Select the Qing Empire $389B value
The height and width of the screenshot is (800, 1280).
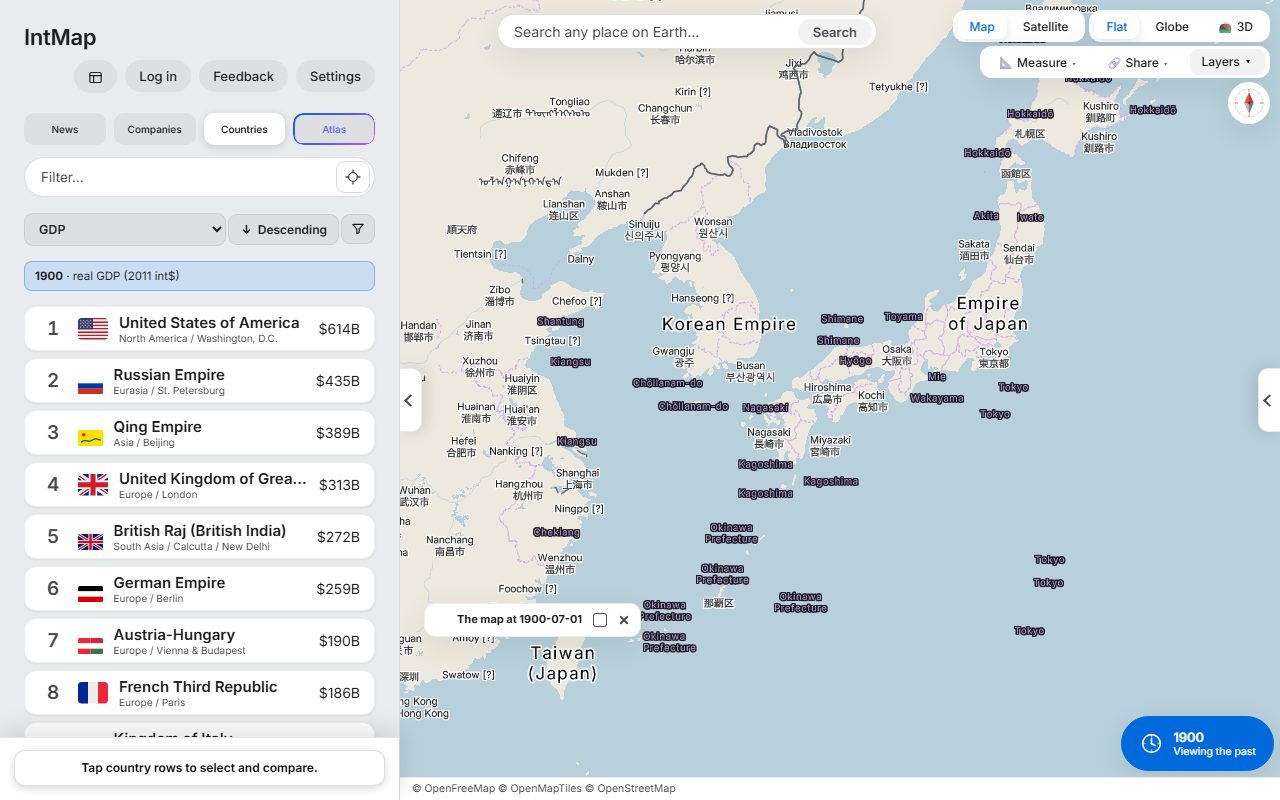(338, 433)
